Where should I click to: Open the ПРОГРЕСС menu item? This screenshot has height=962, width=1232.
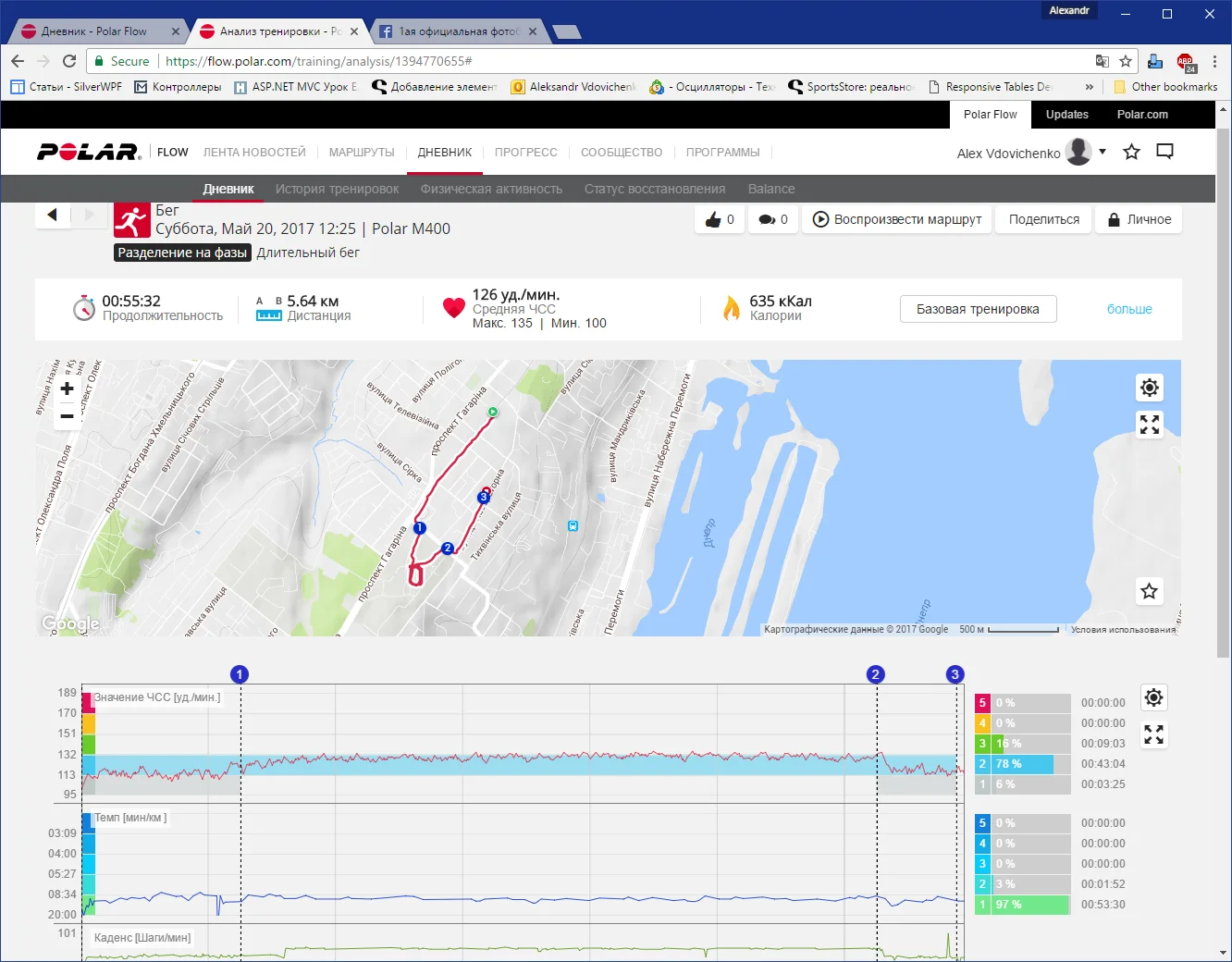pos(525,153)
